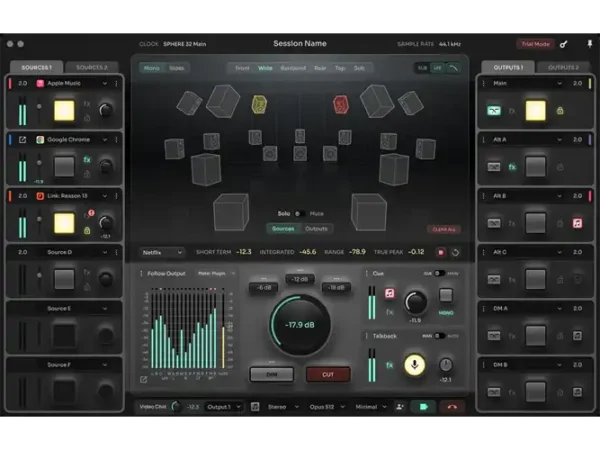The height and width of the screenshot is (450, 600).
Task: Toggle the Alt A output select pad
Action: (x=535, y=167)
